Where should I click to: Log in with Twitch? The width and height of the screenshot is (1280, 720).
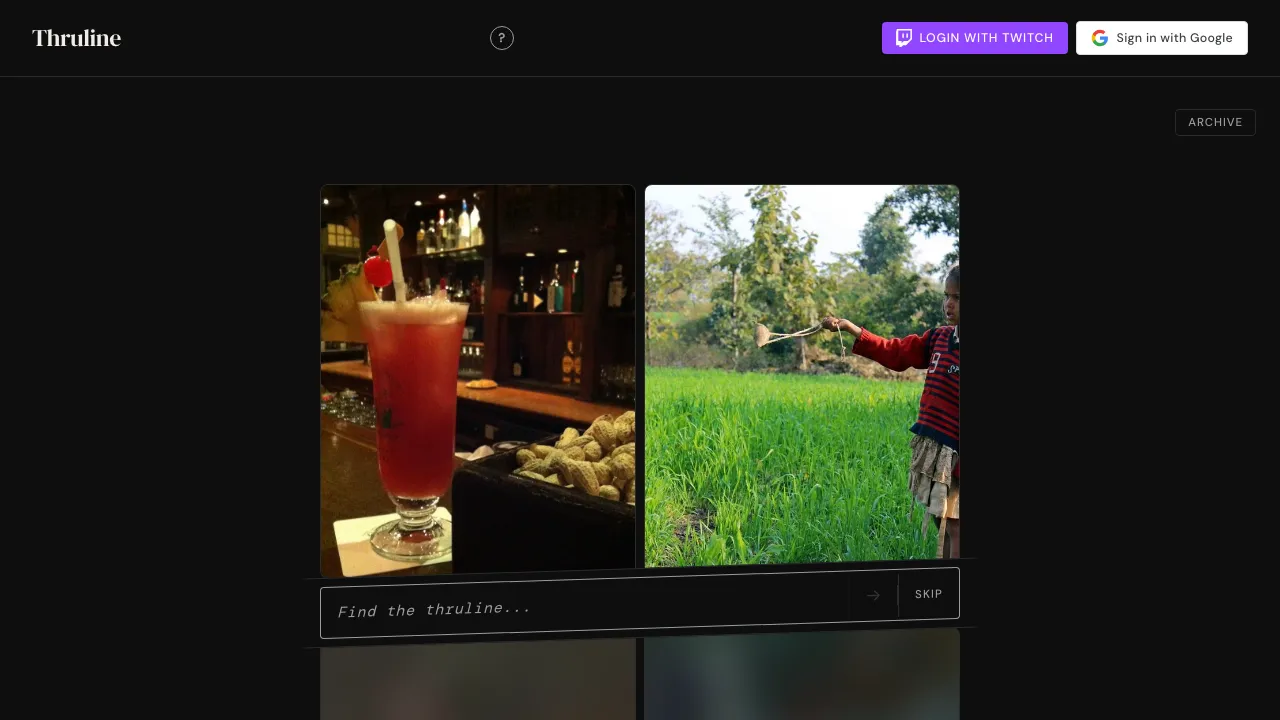(x=975, y=38)
